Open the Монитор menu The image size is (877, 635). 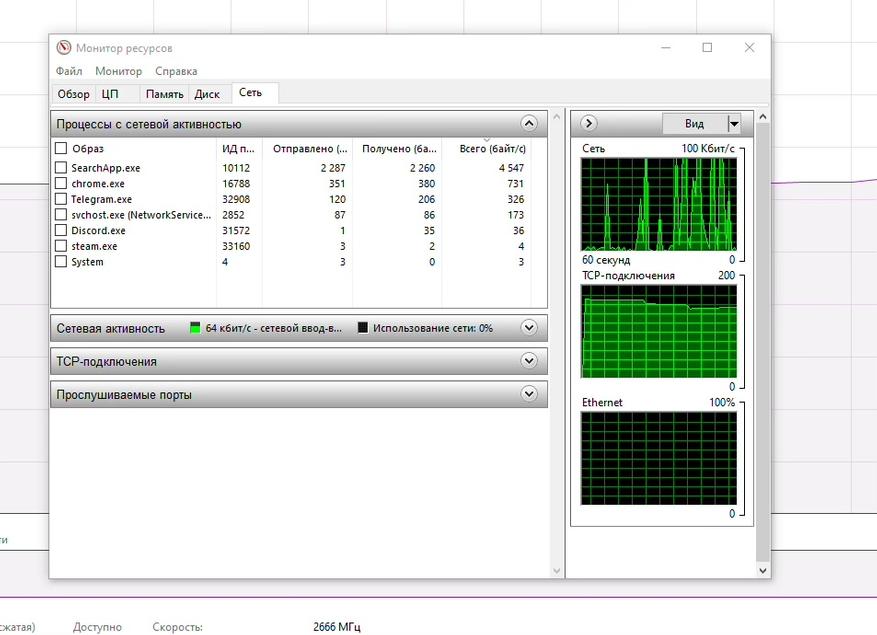pos(119,71)
